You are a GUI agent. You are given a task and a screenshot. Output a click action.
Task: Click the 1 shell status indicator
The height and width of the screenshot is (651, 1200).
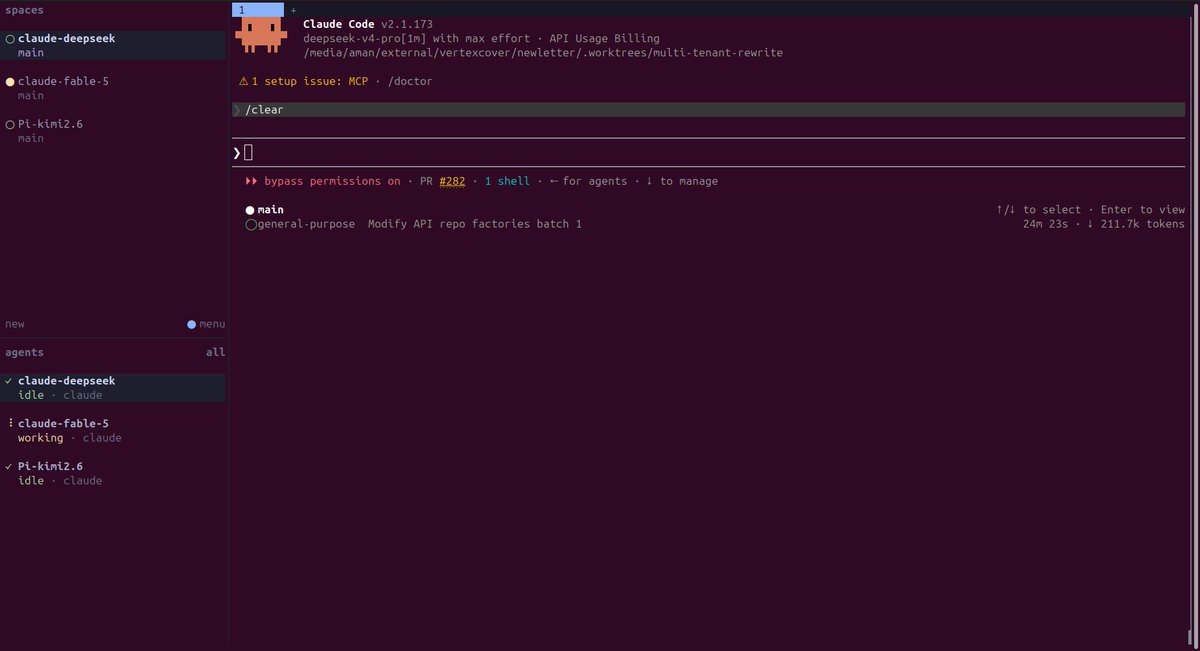(507, 181)
